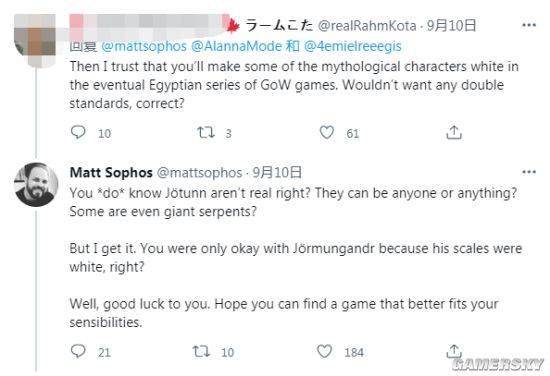550x376 pixels.
Task: Reply to the realRahmKota tweet
Action: [x=78, y=133]
